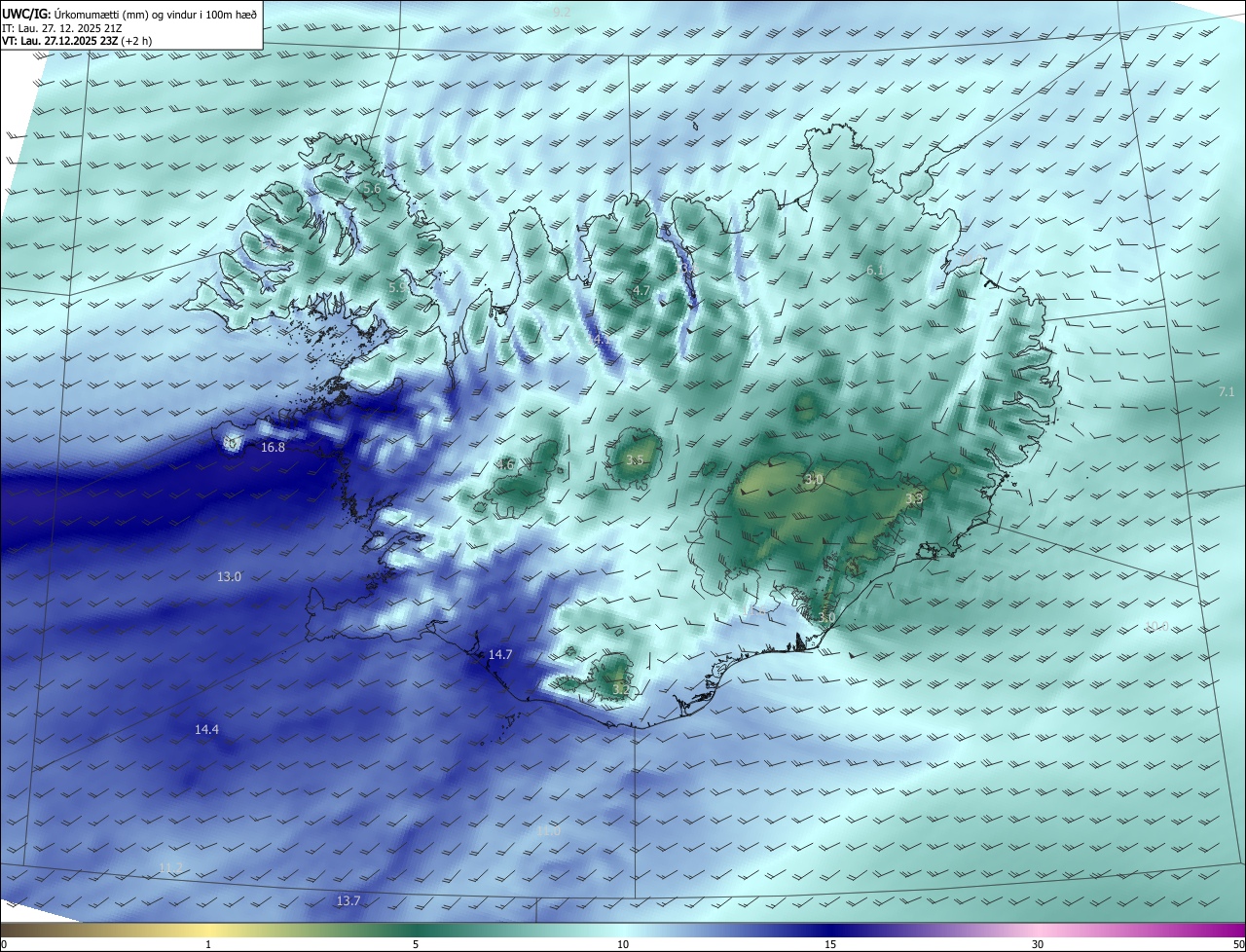
Task: Click the "0" tick label on the colour scale
Action: (x=4, y=944)
